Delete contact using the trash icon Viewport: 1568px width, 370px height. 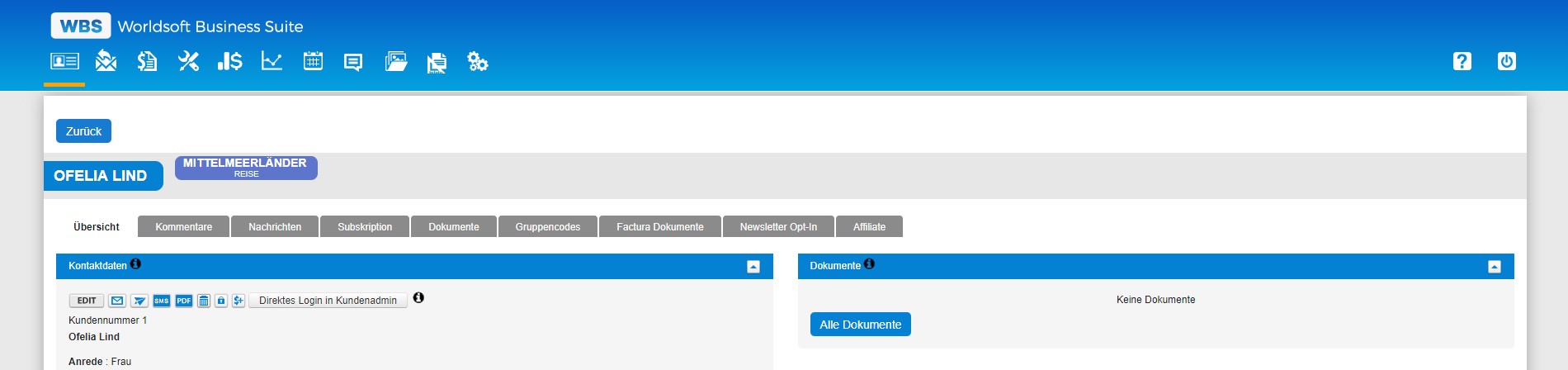(204, 301)
